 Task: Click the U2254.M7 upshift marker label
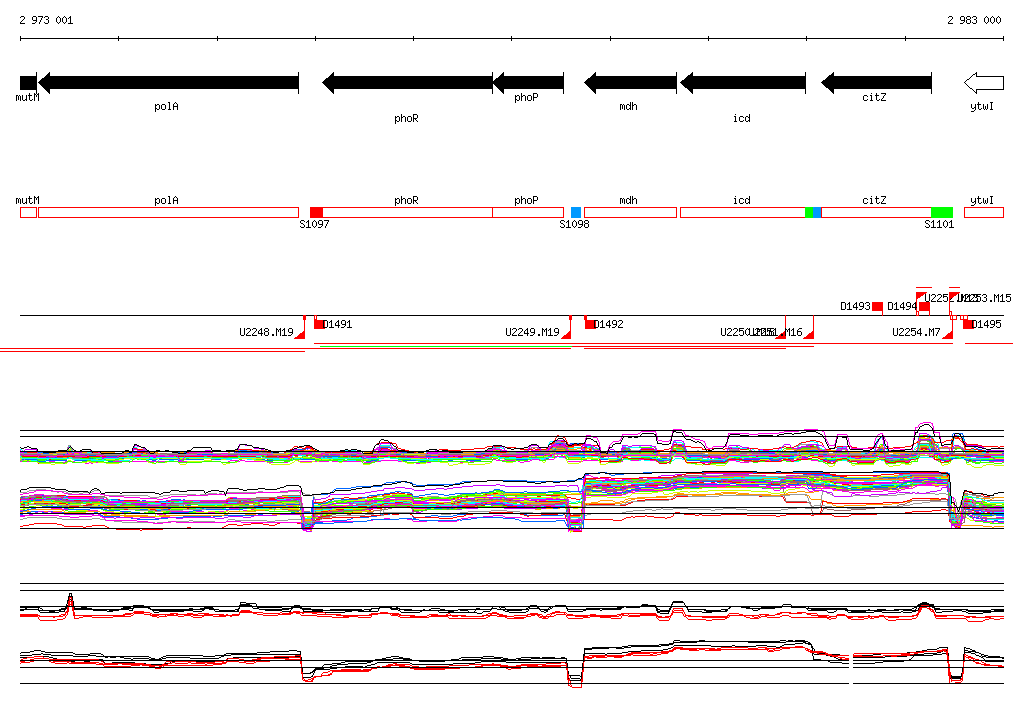click(916, 332)
